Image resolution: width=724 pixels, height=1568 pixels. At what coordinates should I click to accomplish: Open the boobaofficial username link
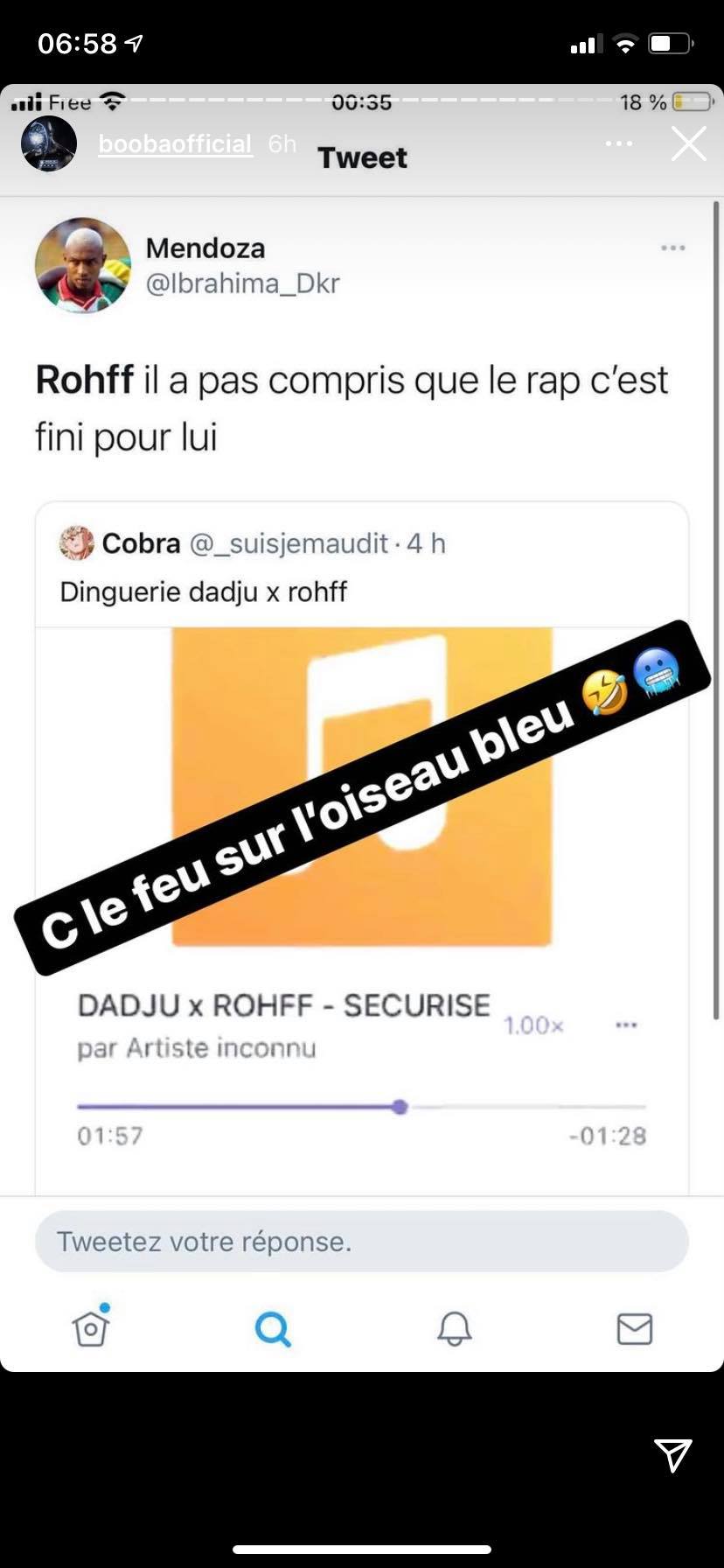coord(175,143)
